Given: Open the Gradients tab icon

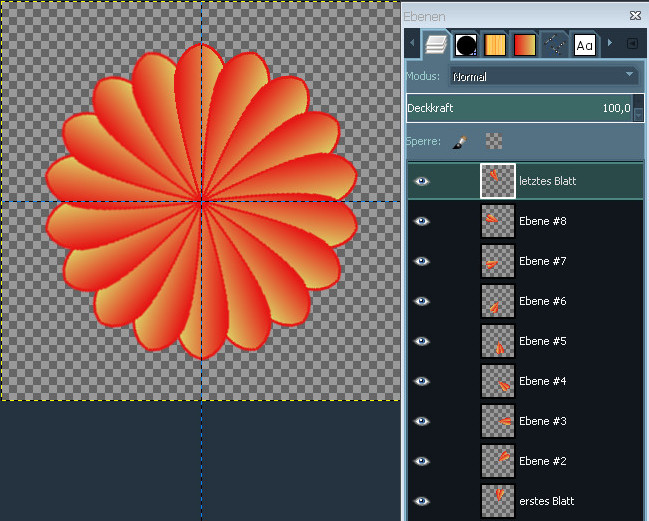Looking at the screenshot, I should tap(525, 44).
